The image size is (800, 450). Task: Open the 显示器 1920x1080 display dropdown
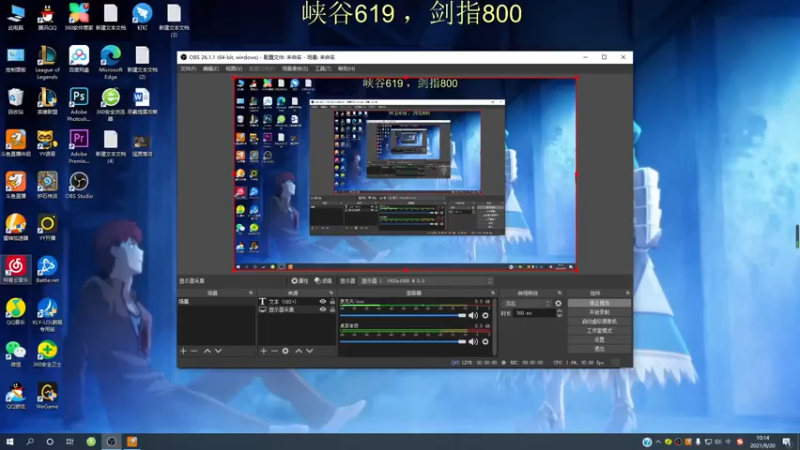click(x=426, y=281)
